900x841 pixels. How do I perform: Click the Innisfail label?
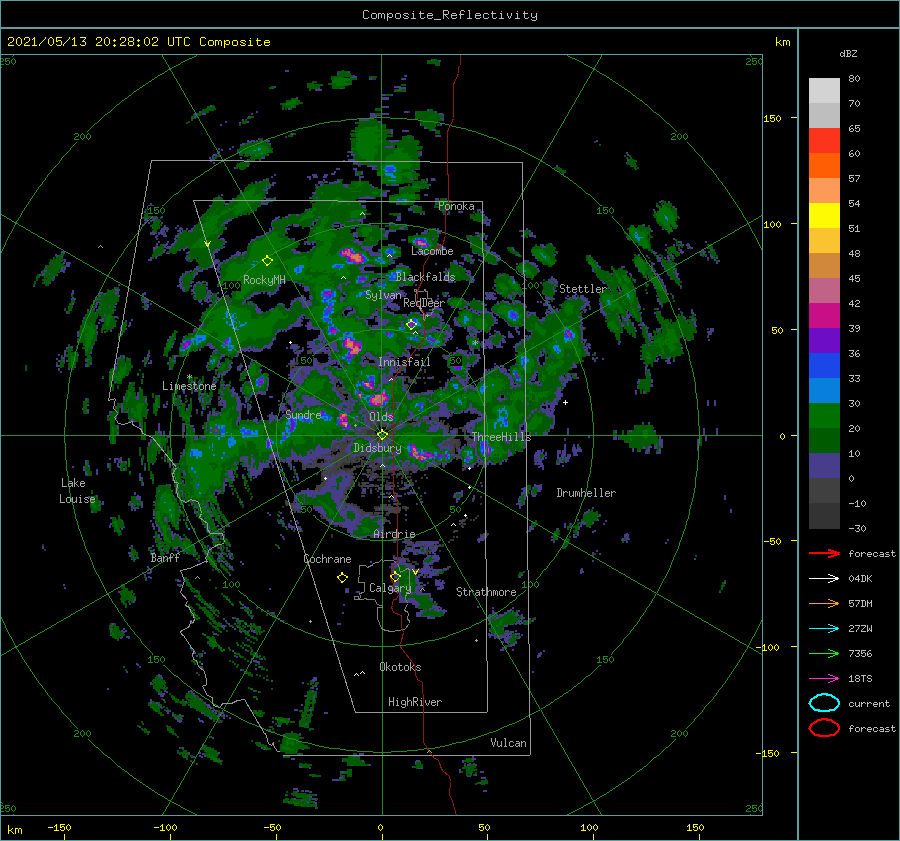pos(404,362)
